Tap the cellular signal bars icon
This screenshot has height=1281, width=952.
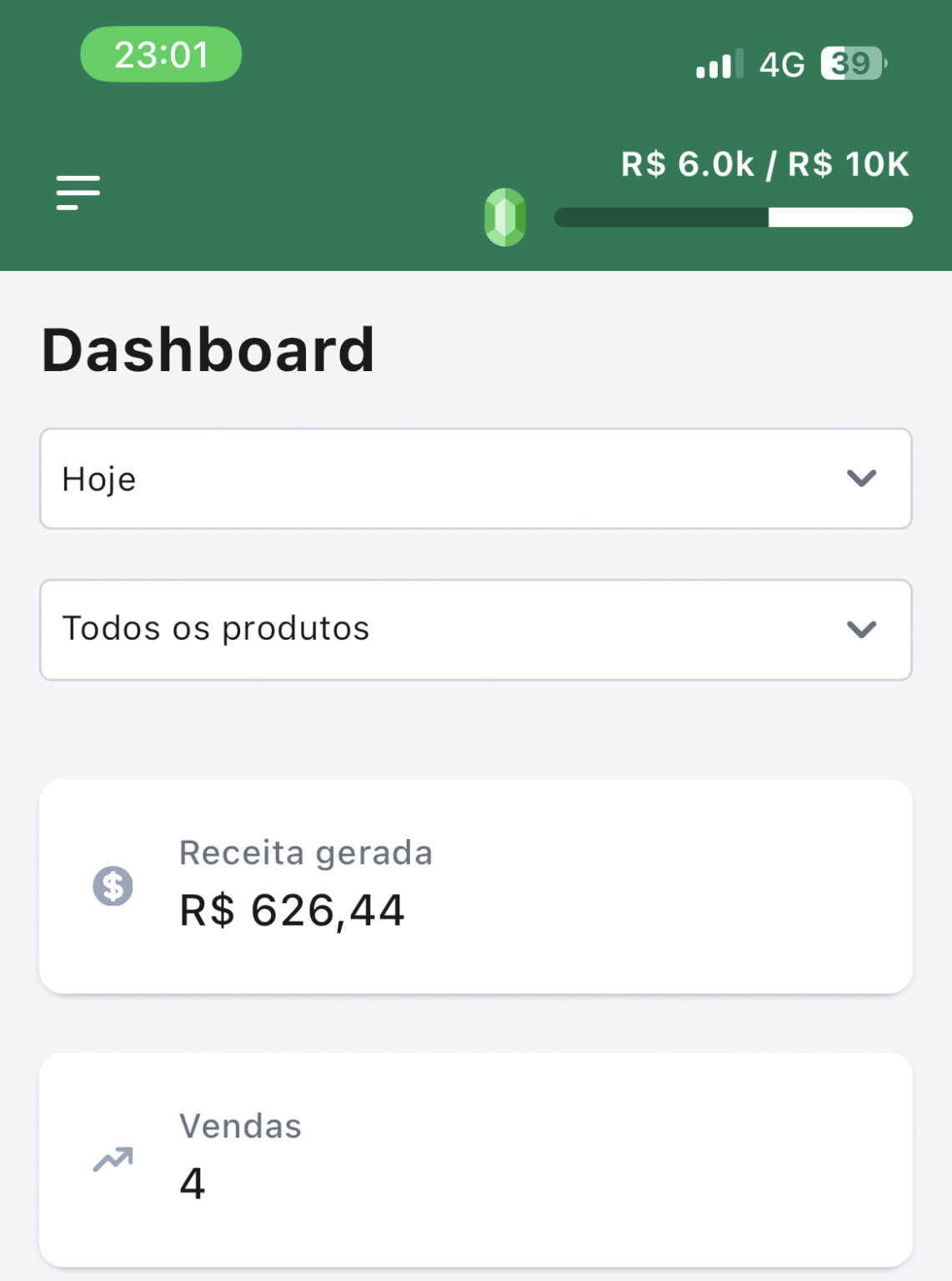coord(719,64)
